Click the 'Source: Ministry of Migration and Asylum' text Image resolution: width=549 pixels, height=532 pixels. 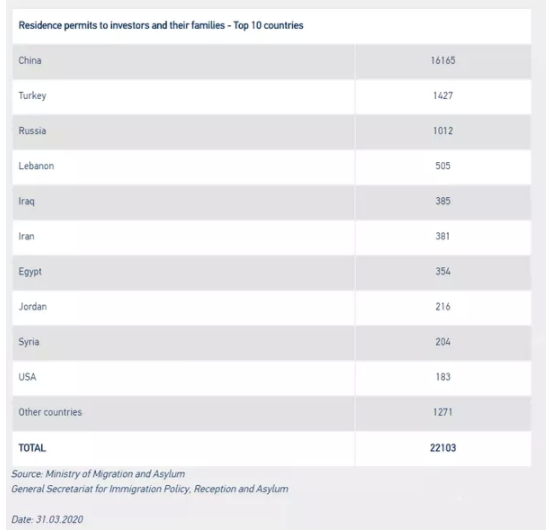coord(98,474)
